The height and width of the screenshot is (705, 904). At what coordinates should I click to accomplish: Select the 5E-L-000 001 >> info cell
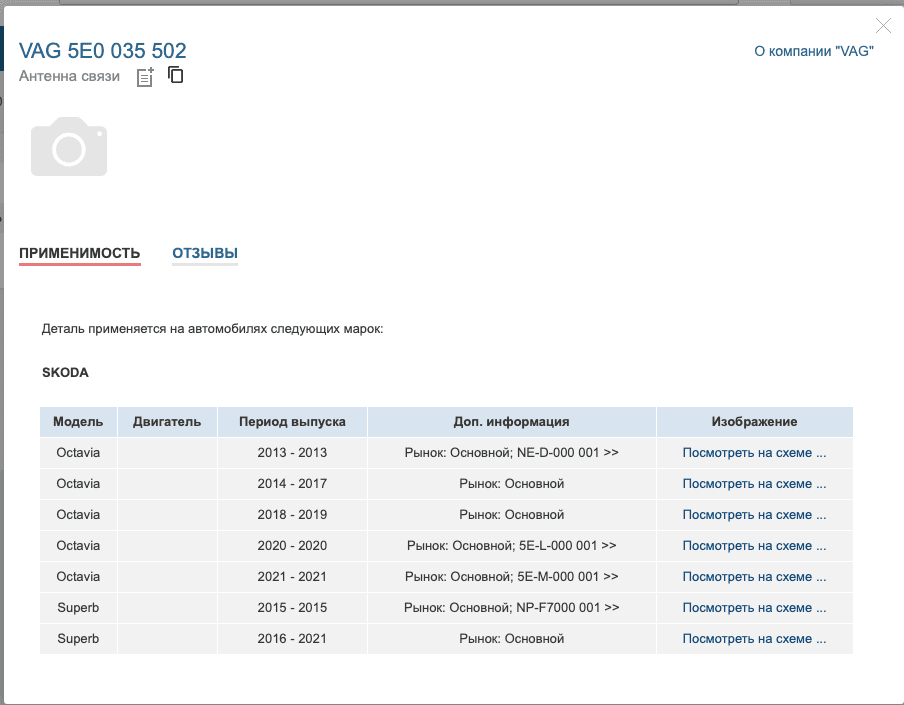click(x=511, y=546)
